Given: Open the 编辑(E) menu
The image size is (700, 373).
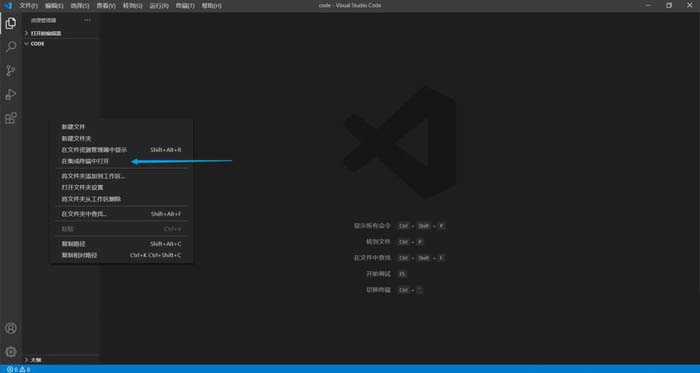Looking at the screenshot, I should (x=54, y=6).
